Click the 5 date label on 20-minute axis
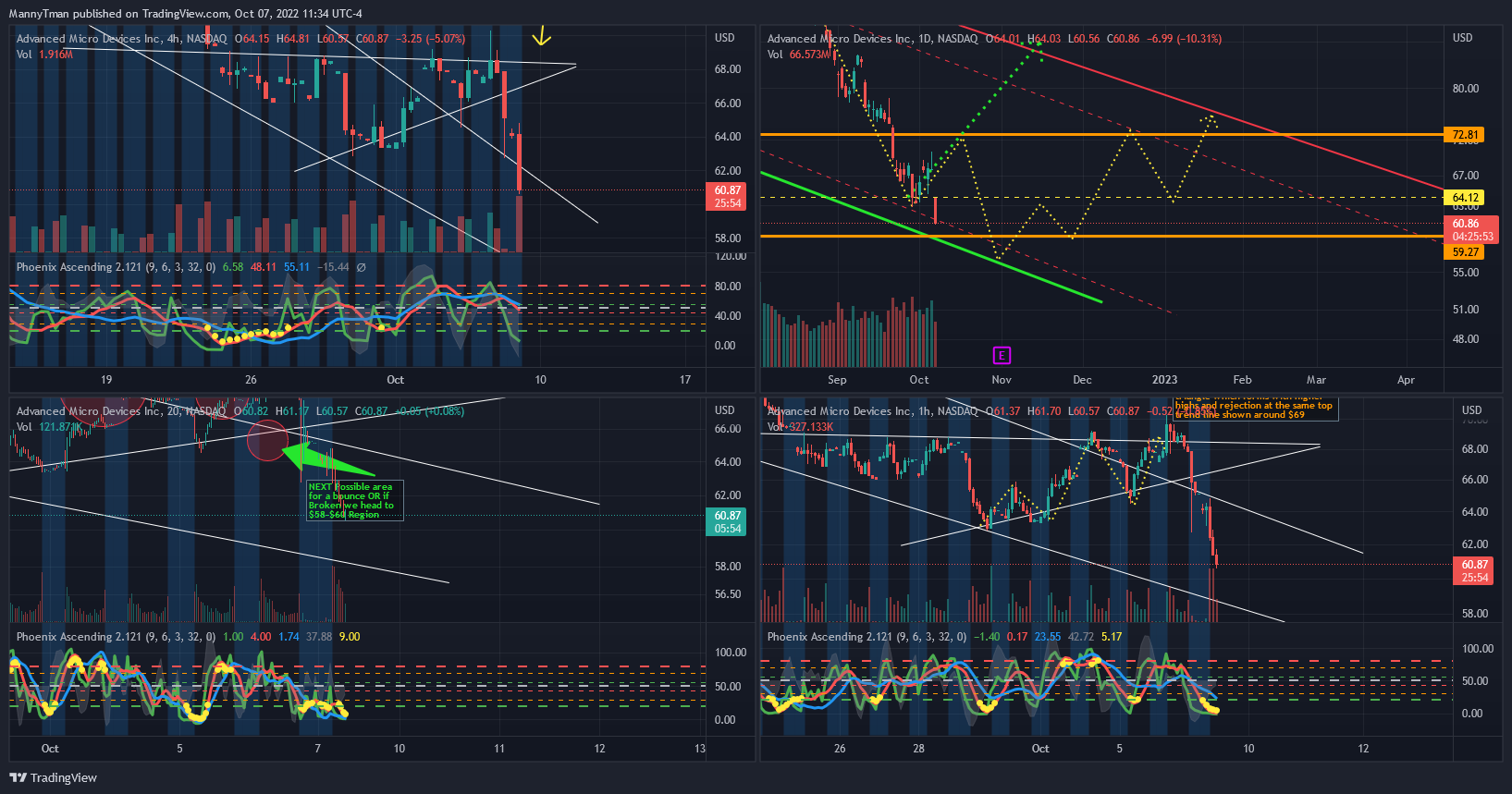Image resolution: width=1512 pixels, height=794 pixels. click(x=179, y=749)
